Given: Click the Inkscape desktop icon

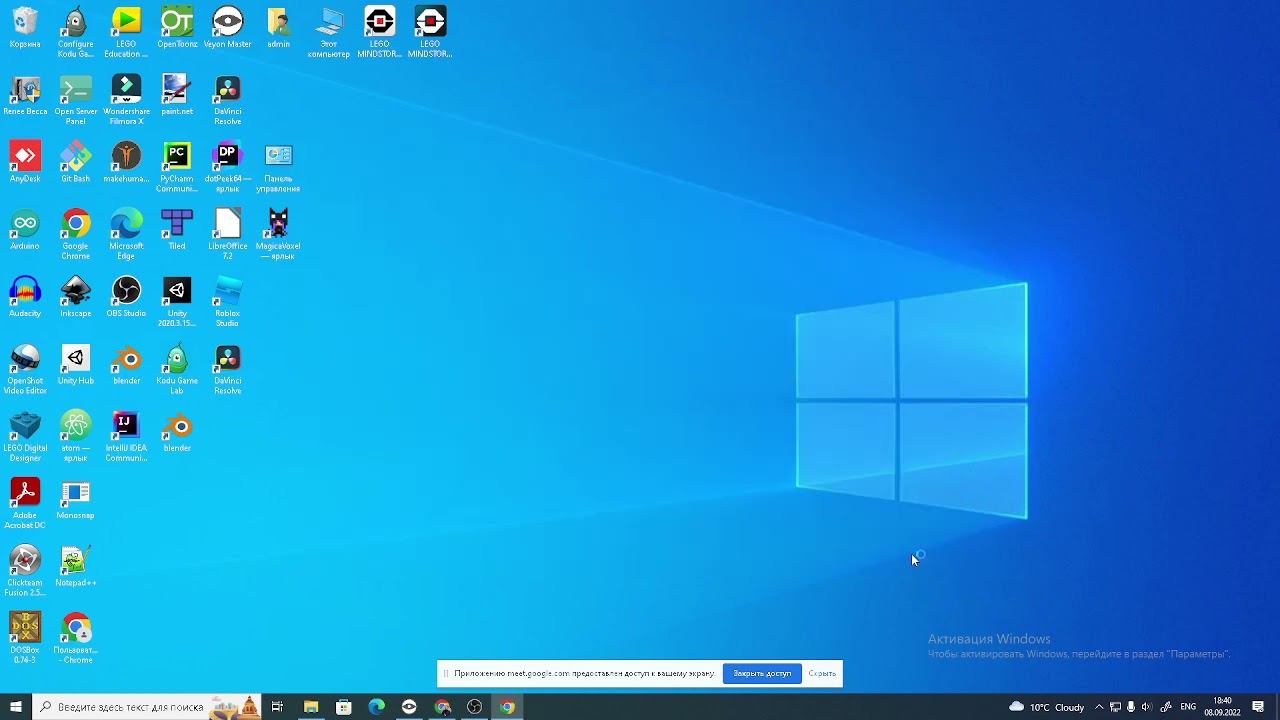Looking at the screenshot, I should pyautogui.click(x=76, y=296).
